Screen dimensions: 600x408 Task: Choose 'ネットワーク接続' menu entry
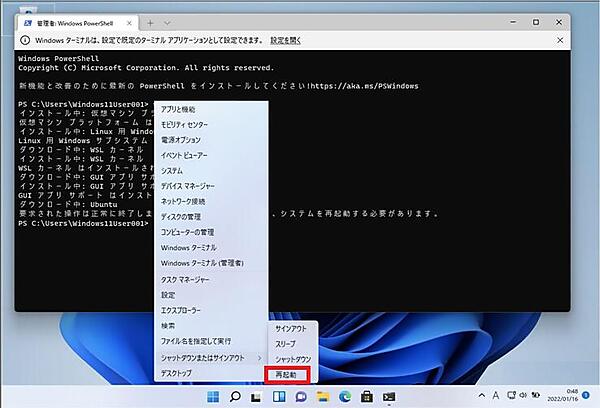pyautogui.click(x=211, y=202)
